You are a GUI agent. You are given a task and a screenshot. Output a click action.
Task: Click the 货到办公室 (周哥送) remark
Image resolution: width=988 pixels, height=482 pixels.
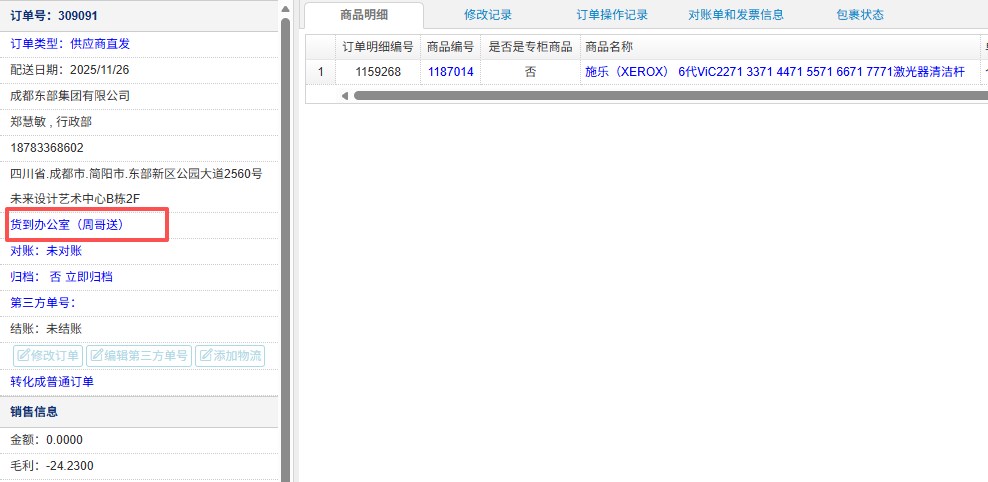pos(67,225)
